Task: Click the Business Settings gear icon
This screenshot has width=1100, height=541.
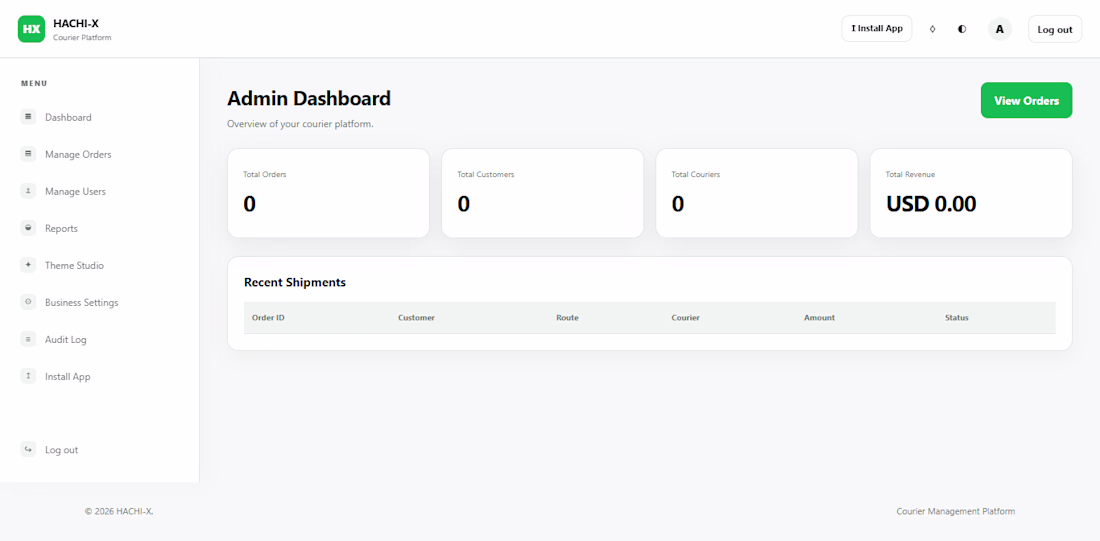Action: point(28,302)
